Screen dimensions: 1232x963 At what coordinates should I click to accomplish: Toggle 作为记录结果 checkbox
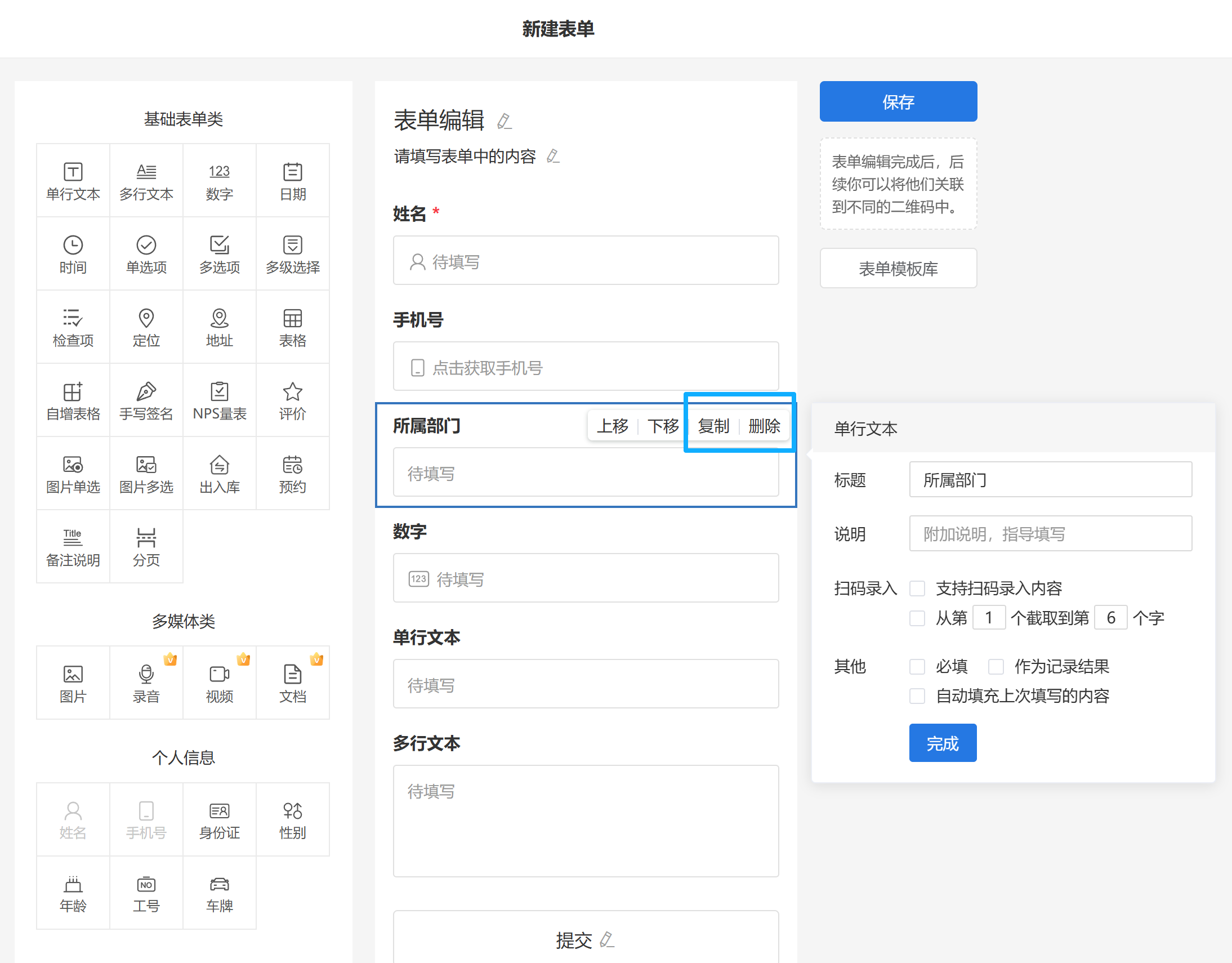point(996,667)
